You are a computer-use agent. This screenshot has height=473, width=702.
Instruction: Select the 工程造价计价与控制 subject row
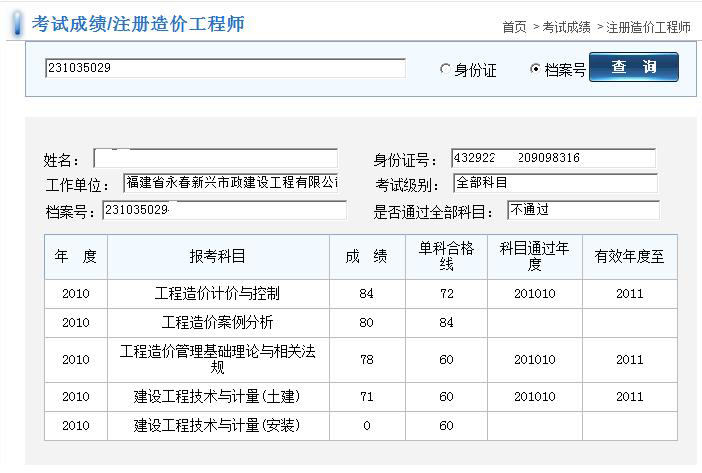tap(218, 294)
